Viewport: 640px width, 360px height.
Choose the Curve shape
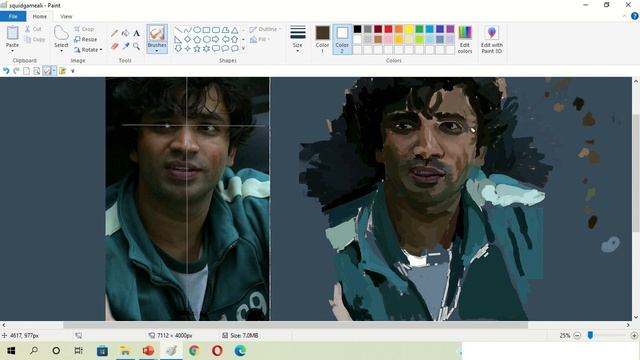click(x=188, y=30)
